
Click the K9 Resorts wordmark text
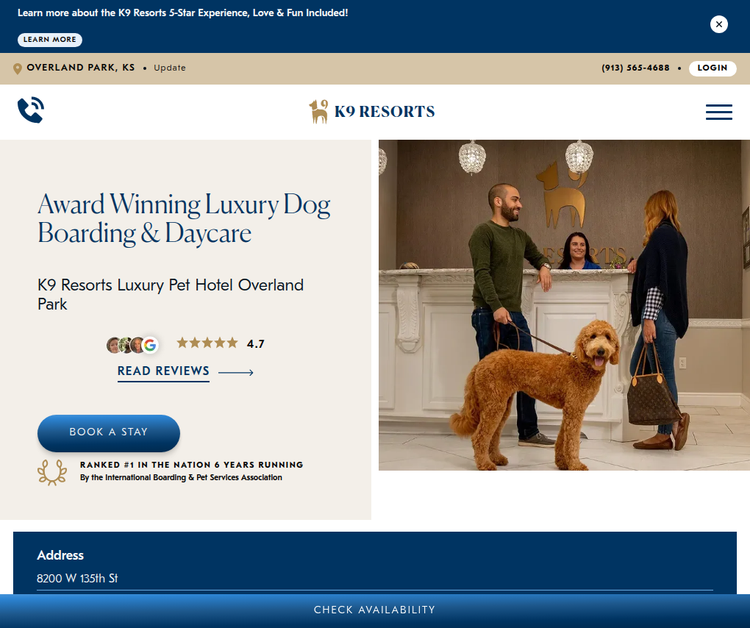385,111
